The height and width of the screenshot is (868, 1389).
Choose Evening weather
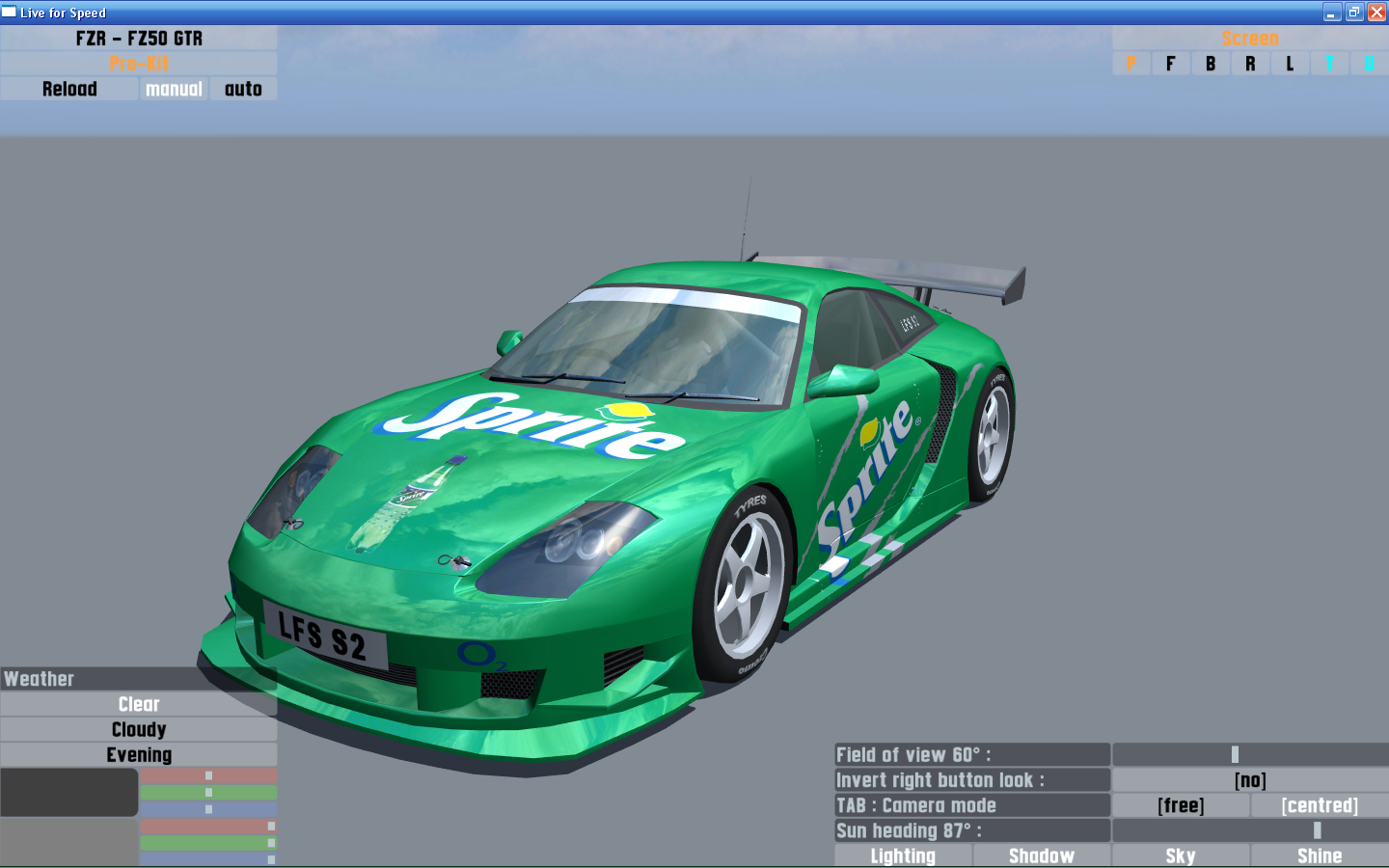pyautogui.click(x=139, y=754)
